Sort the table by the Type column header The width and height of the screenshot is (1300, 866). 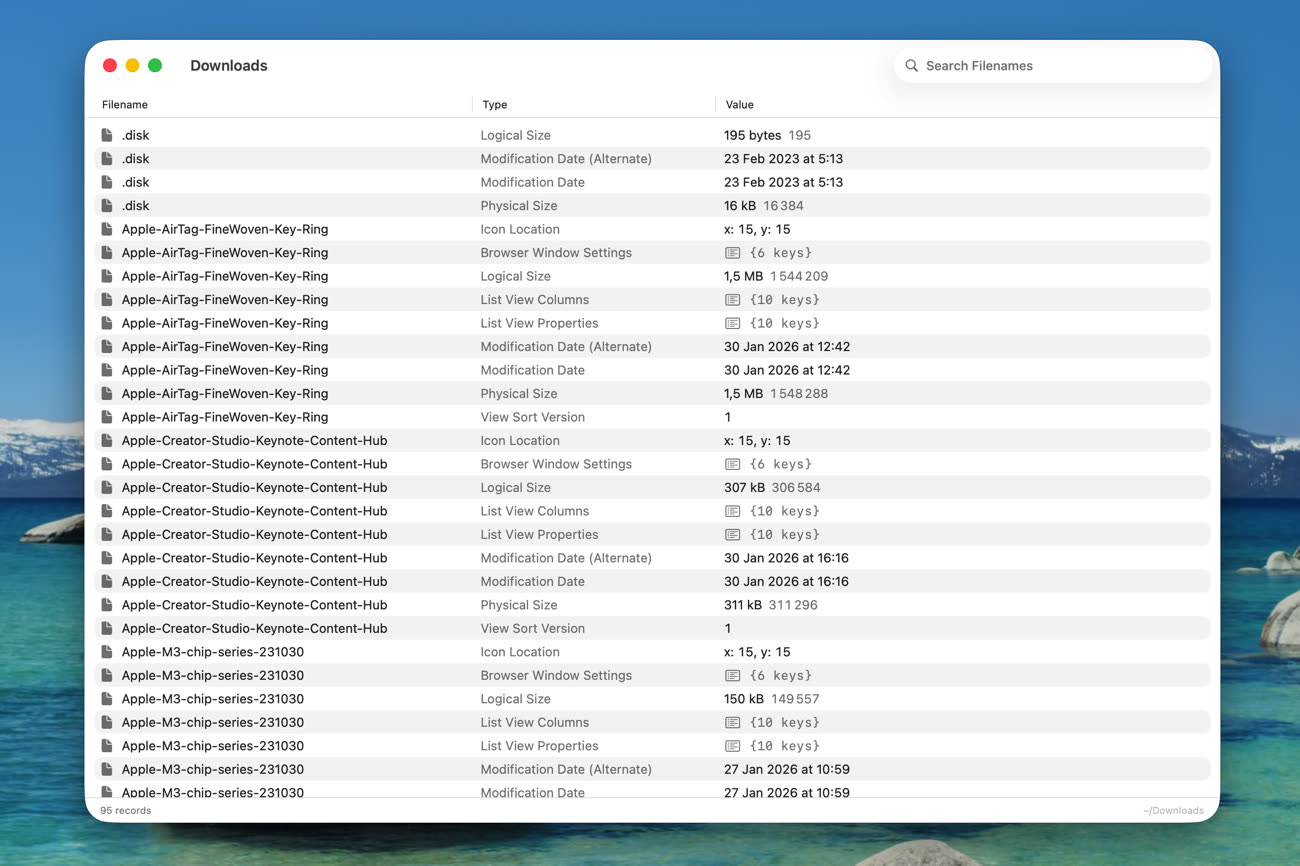pyautogui.click(x=494, y=105)
